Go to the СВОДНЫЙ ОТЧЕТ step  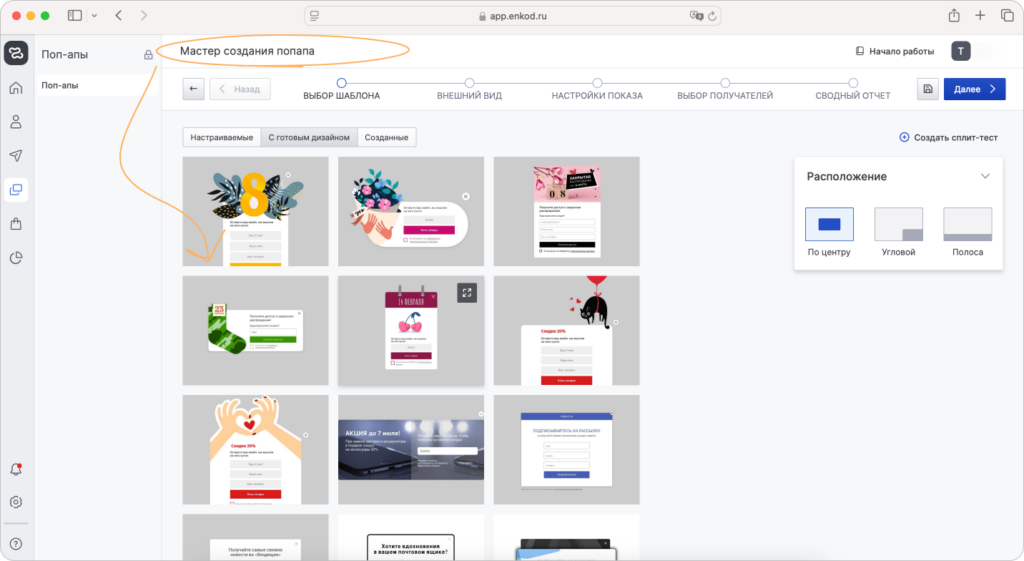pos(853,89)
